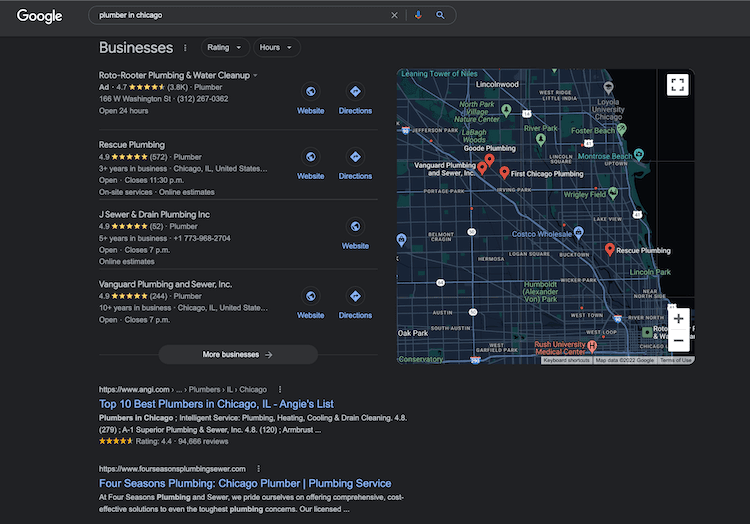
Task: Click phone number (312) 267-0362
Action: [x=202, y=99]
